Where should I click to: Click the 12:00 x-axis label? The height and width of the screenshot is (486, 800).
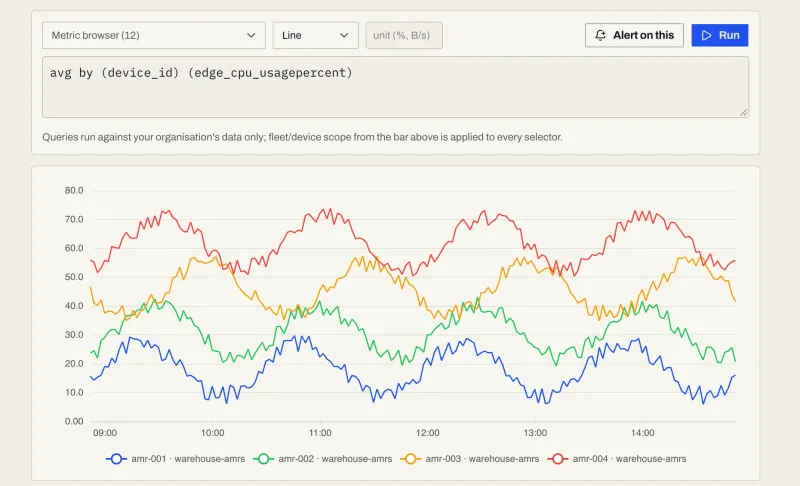click(428, 433)
